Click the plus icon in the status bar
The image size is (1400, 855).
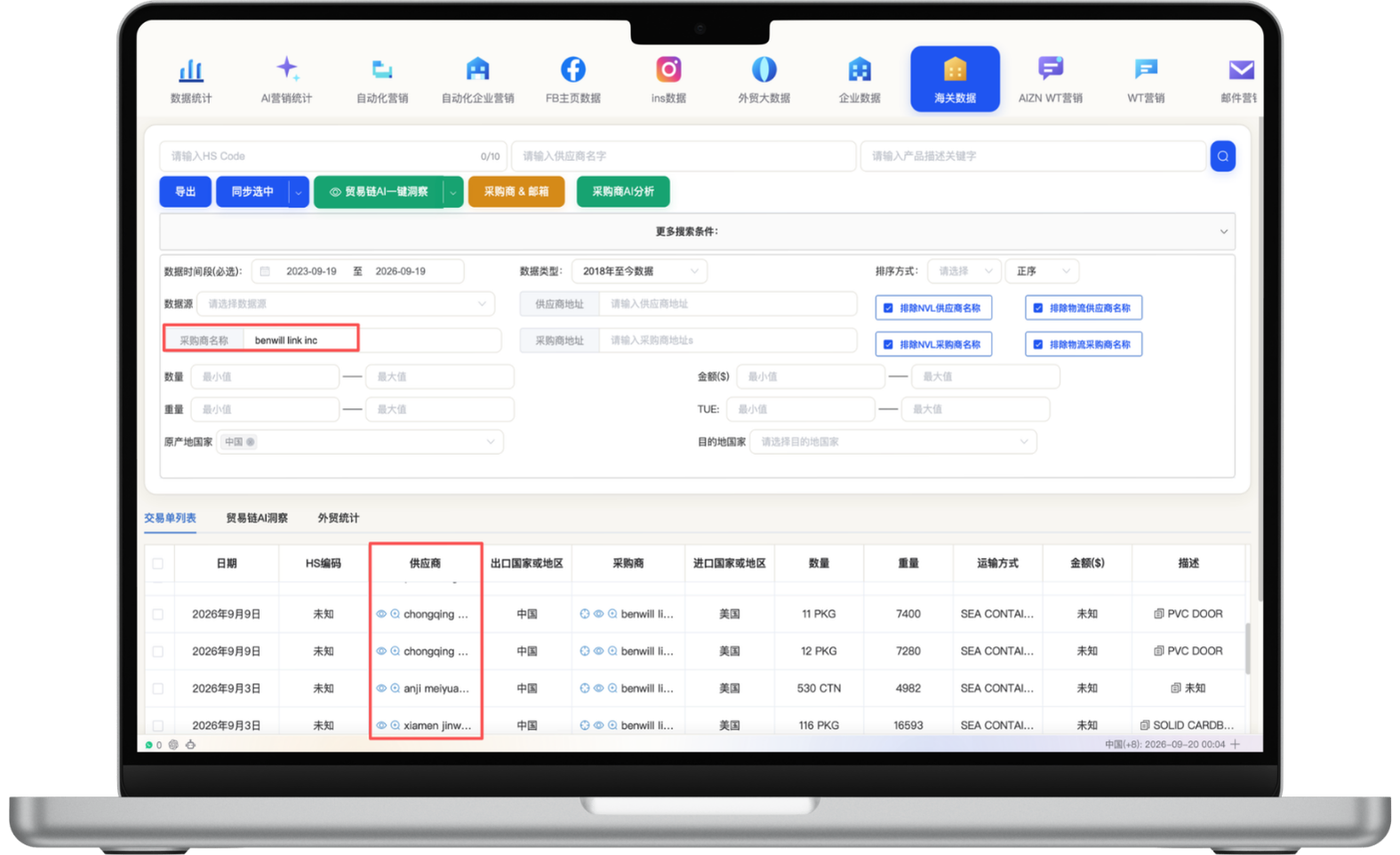point(1236,744)
